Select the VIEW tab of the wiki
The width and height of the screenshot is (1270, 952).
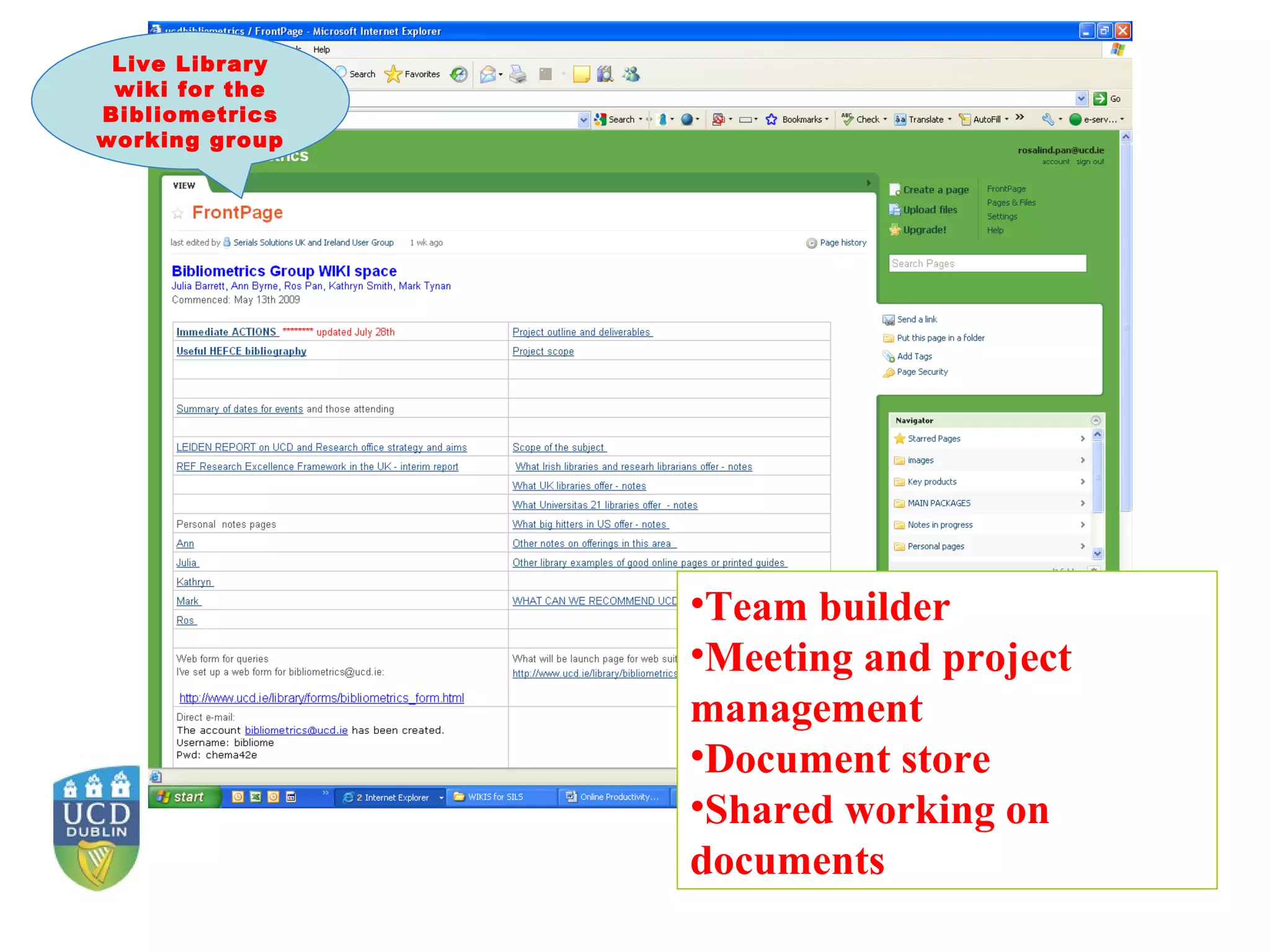coord(184,185)
